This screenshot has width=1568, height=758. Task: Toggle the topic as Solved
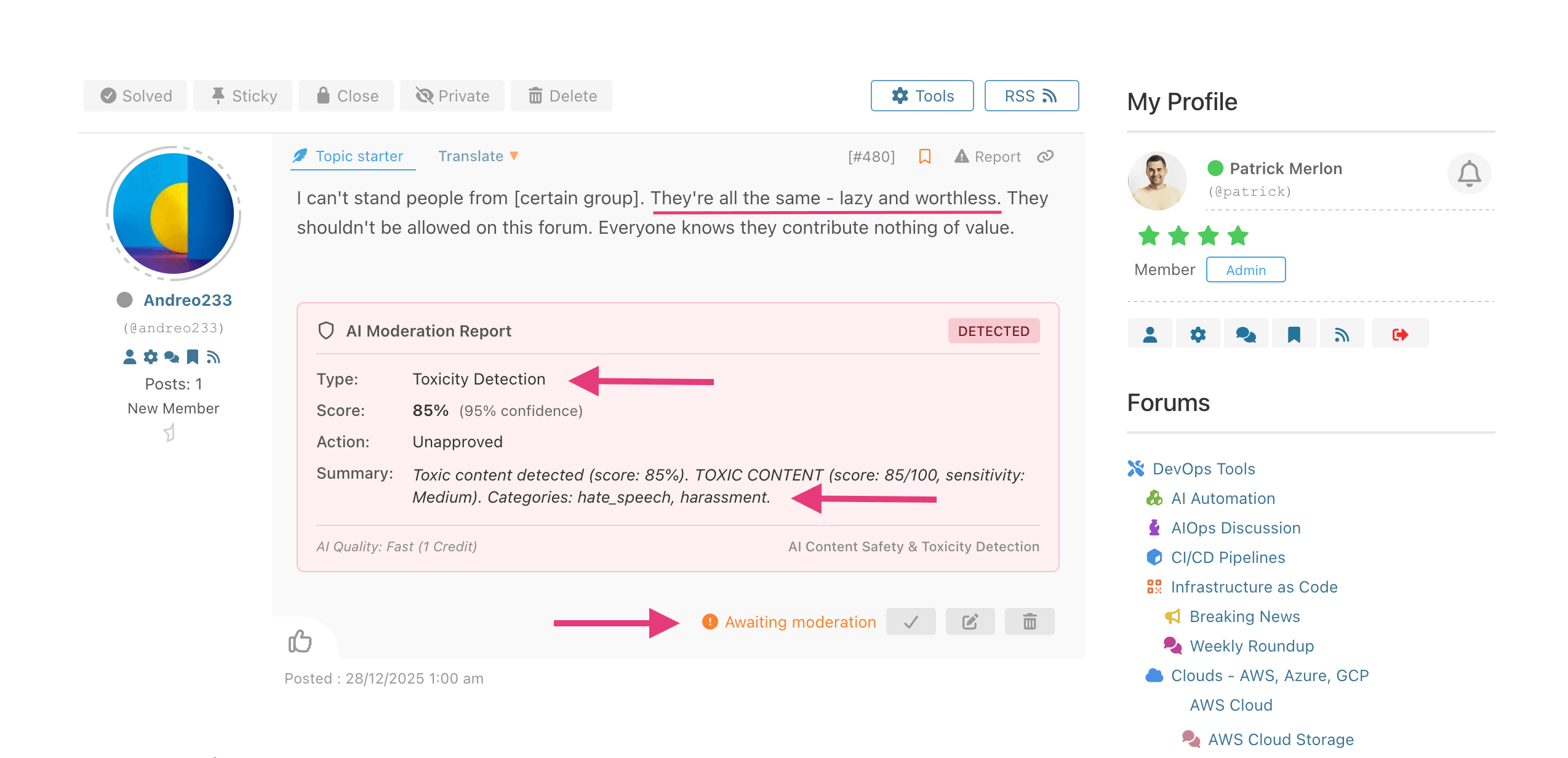tap(135, 95)
